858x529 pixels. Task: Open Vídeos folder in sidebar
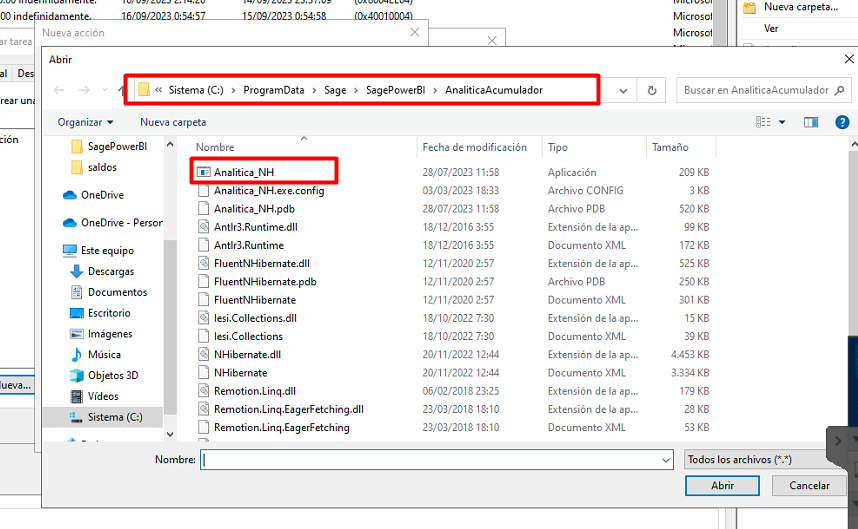(x=95, y=396)
